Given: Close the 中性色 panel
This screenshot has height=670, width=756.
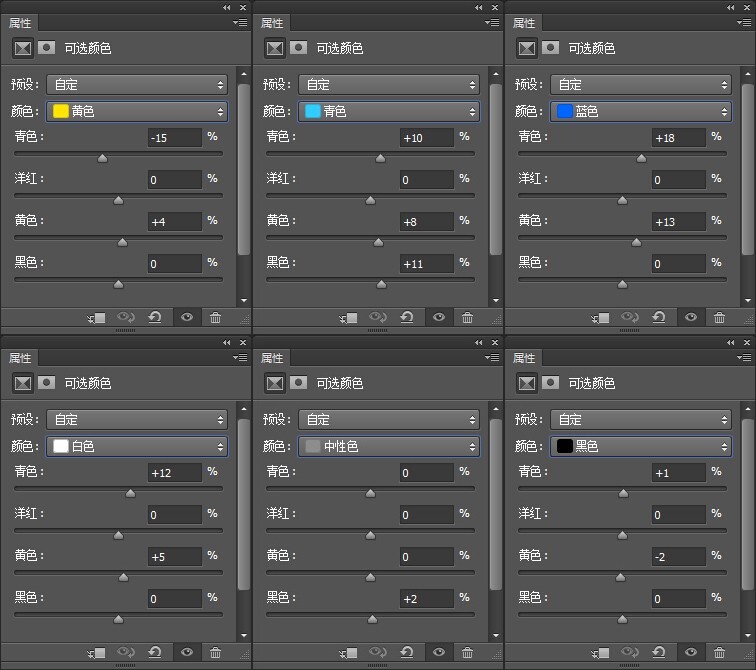Looking at the screenshot, I should click(x=495, y=342).
